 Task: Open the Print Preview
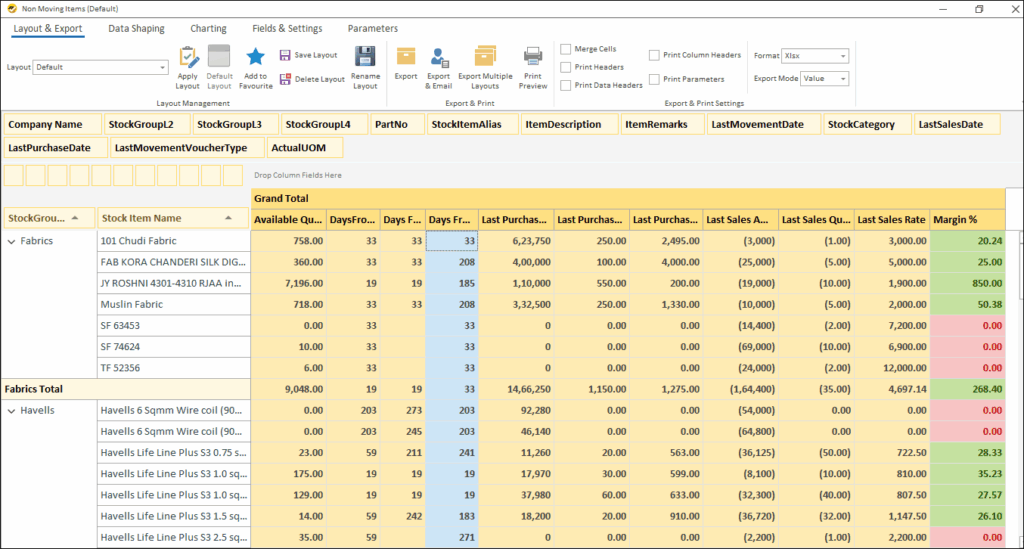click(x=533, y=57)
